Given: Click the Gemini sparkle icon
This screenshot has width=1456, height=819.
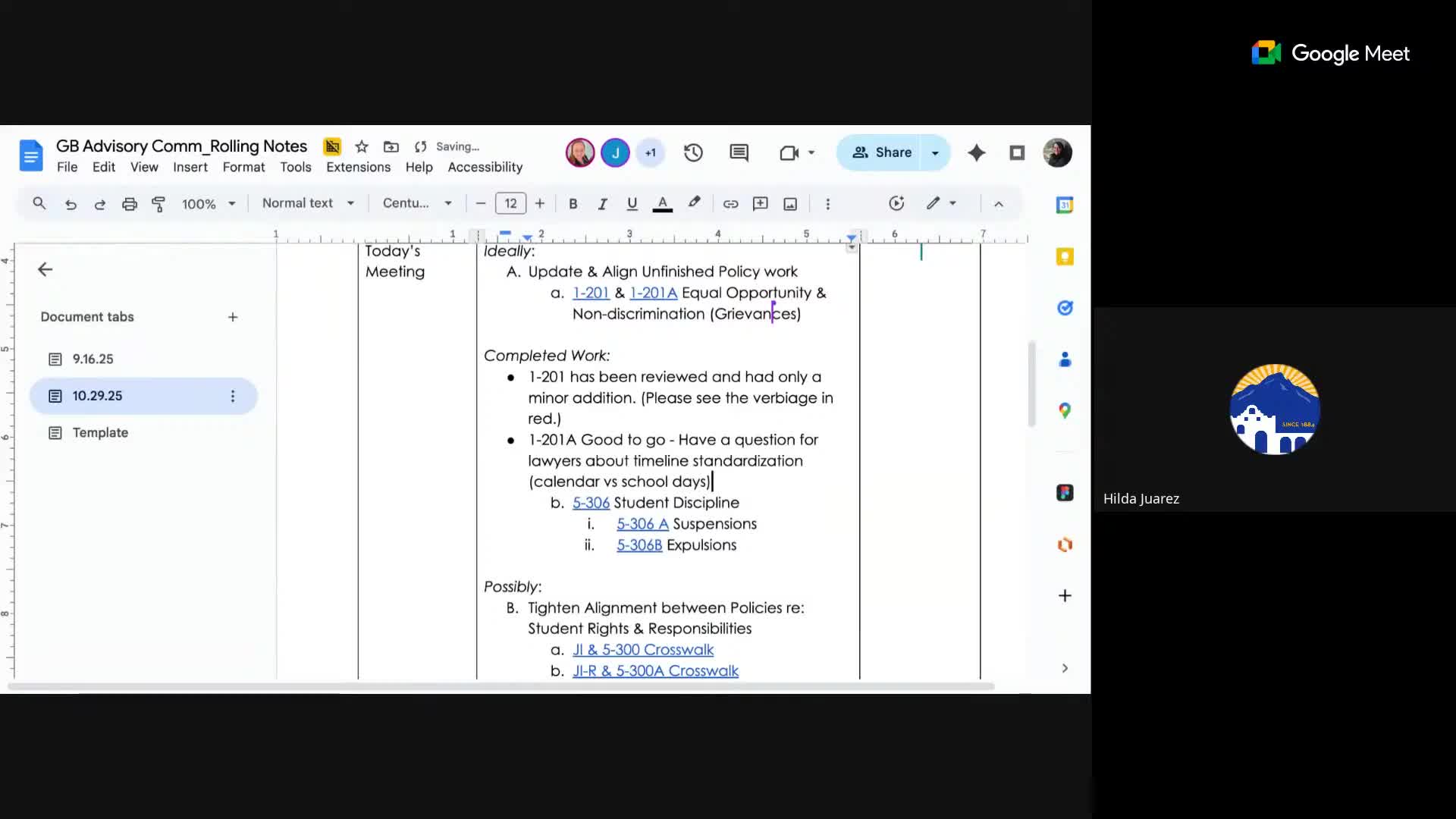Looking at the screenshot, I should 976,153.
